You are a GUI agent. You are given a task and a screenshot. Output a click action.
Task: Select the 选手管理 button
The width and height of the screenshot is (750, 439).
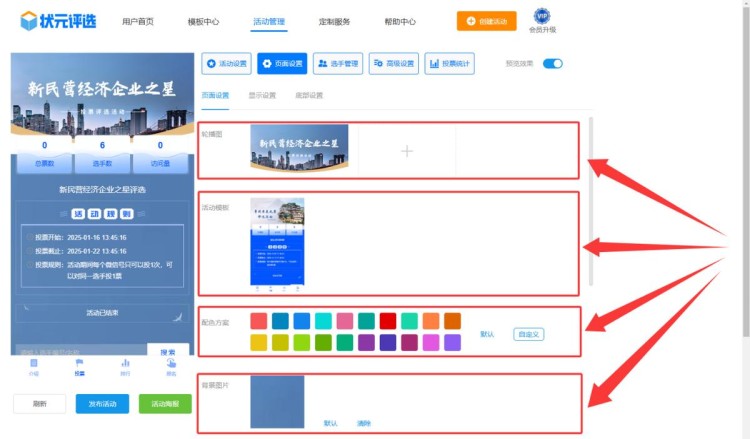(x=338, y=64)
